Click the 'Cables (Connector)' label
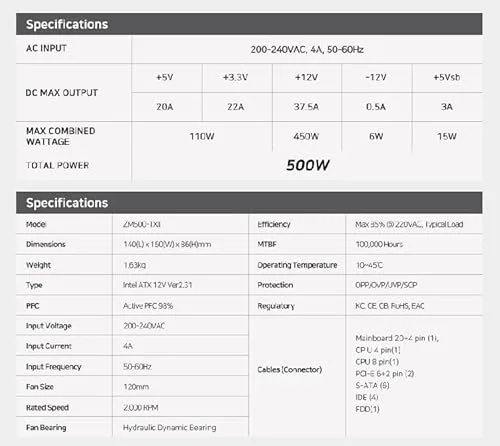500x446 pixels. coord(290,370)
